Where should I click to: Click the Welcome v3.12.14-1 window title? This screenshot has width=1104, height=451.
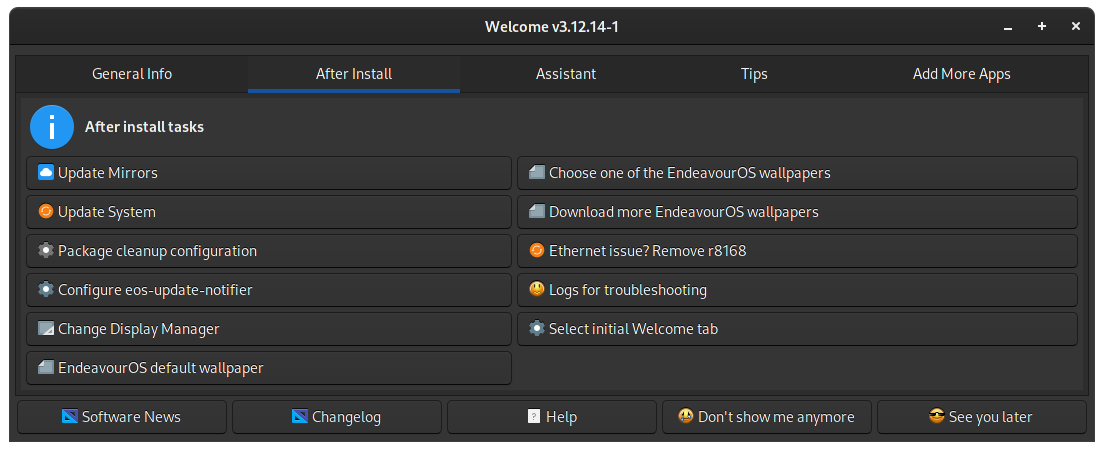click(x=552, y=27)
